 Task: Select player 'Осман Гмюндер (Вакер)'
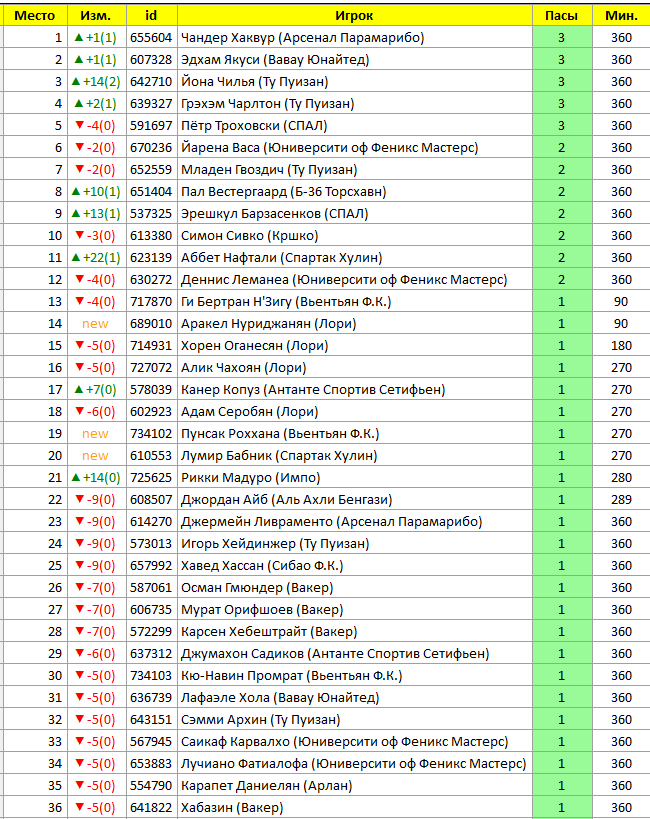257,588
